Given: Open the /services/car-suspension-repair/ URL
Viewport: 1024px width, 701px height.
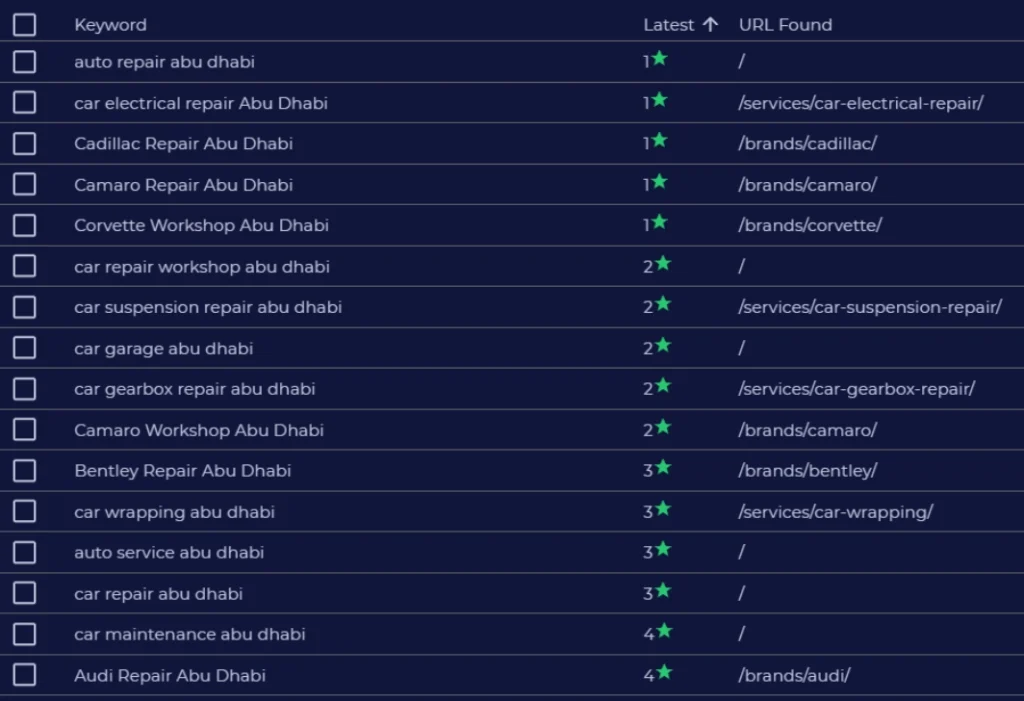Looking at the screenshot, I should (x=870, y=307).
